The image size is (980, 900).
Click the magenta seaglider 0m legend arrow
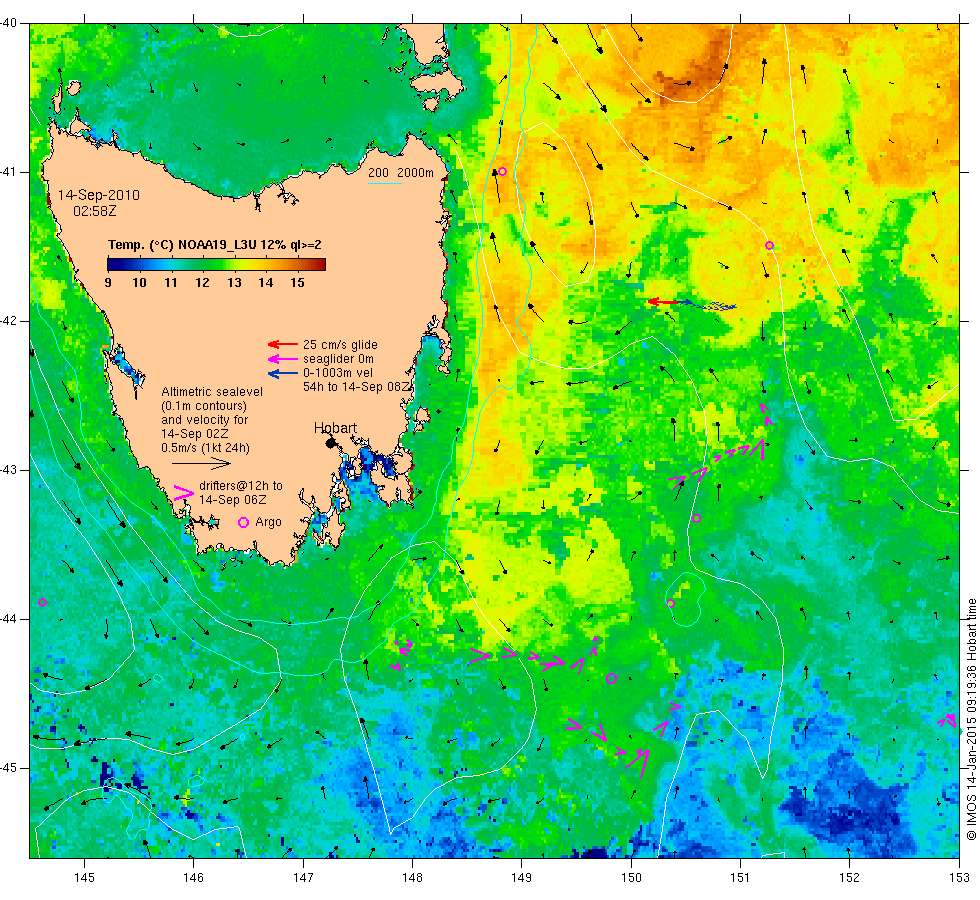click(x=282, y=359)
